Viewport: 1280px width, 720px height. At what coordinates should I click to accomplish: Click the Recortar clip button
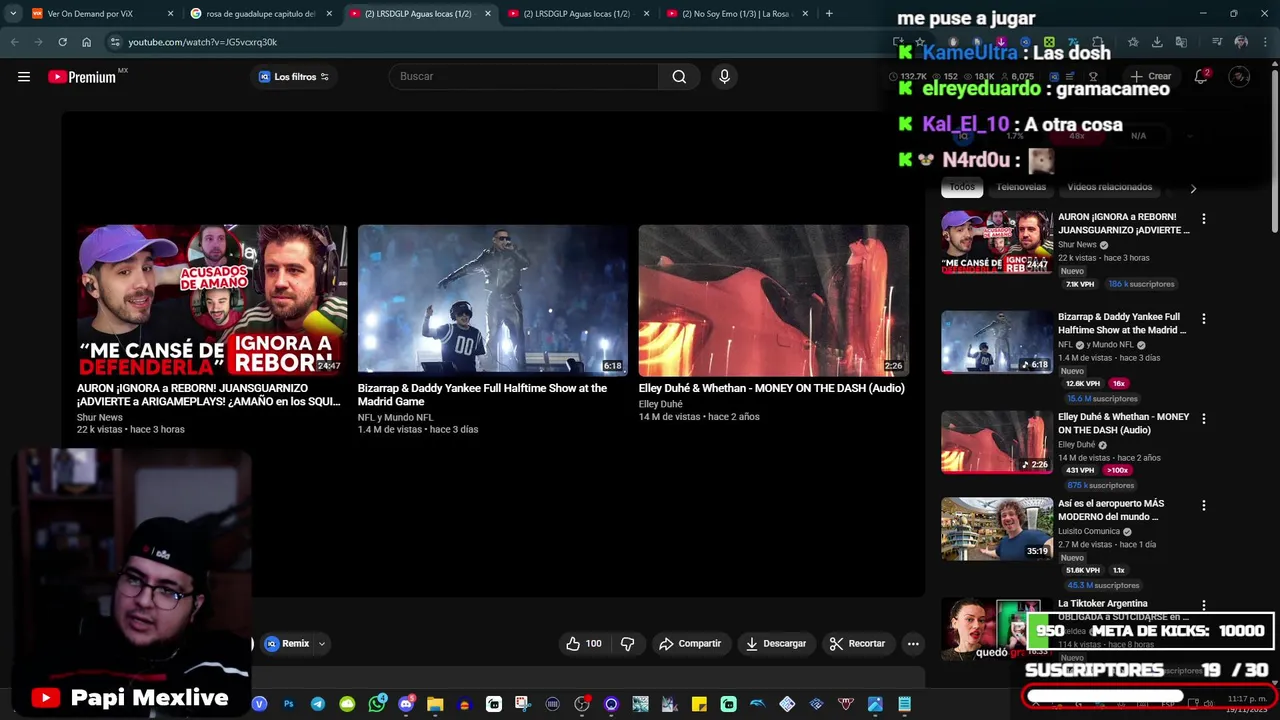pos(858,644)
